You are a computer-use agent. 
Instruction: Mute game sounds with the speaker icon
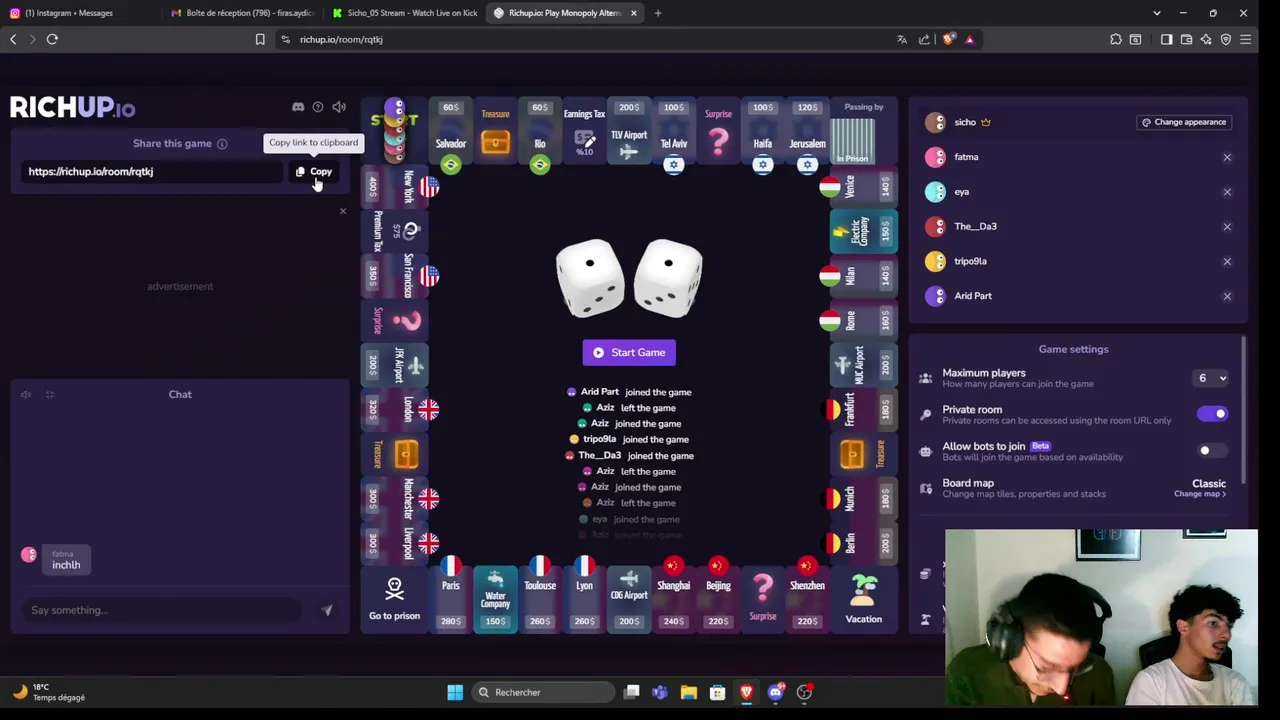tap(339, 107)
